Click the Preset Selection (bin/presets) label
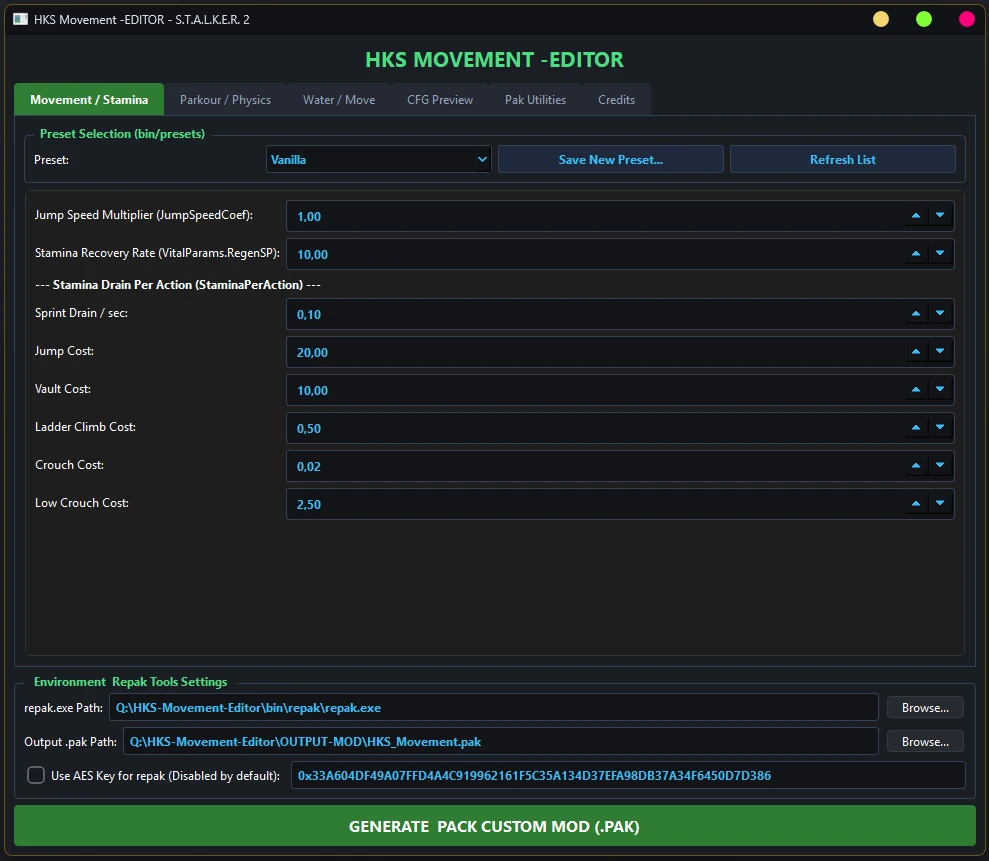 point(122,134)
